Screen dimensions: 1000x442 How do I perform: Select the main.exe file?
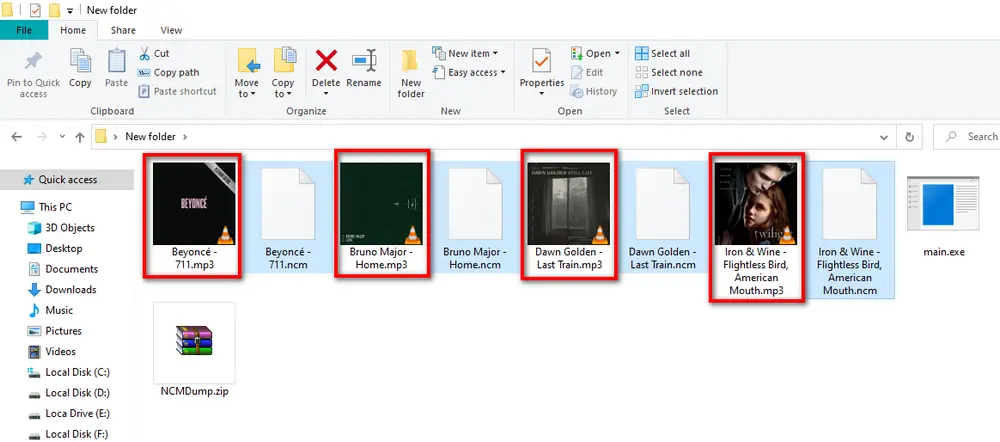coord(943,216)
